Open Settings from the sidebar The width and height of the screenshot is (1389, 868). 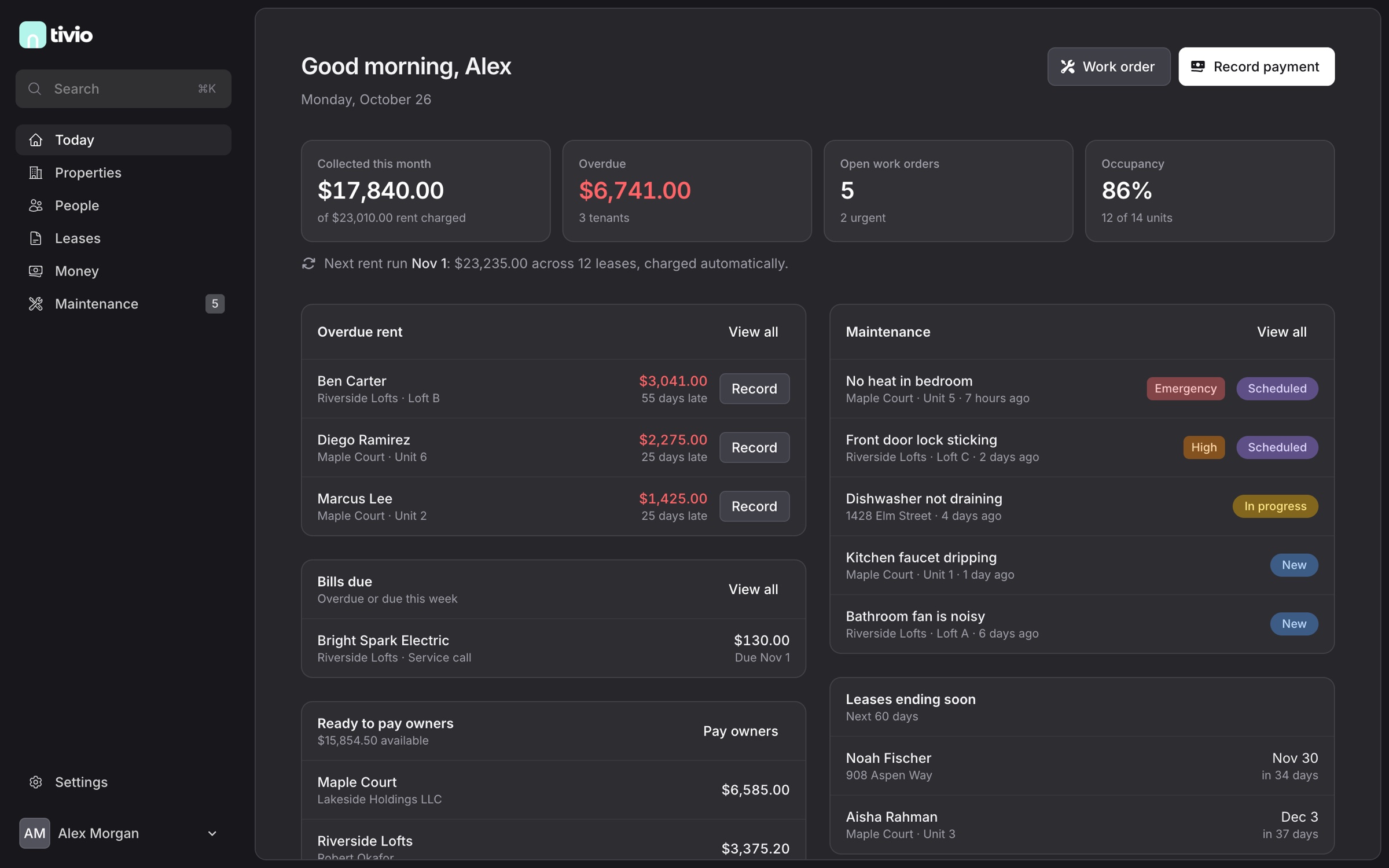tap(123, 782)
